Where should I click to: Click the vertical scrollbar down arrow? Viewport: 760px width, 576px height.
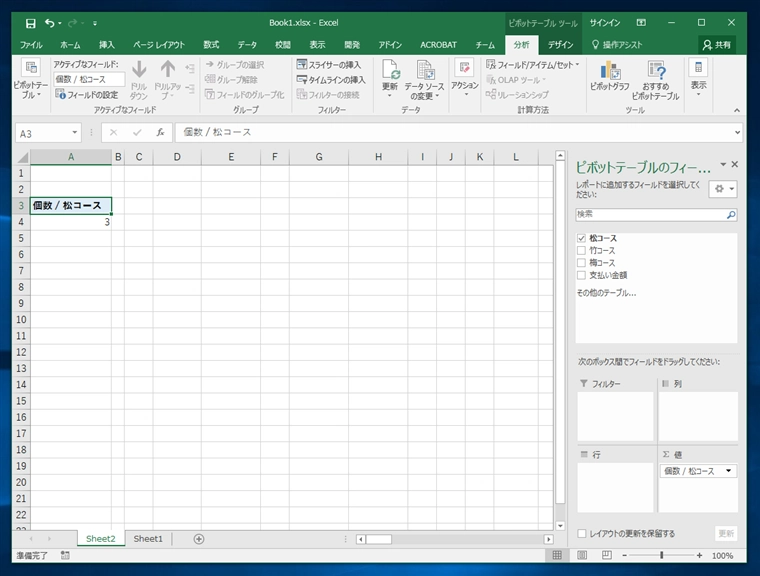point(560,526)
